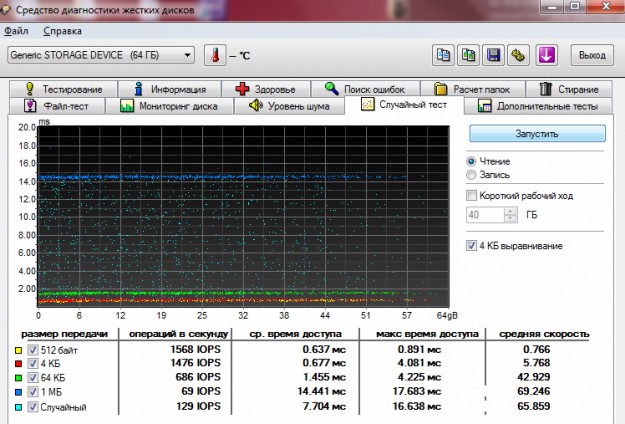
Task: Click the temperature thermometer icon
Action: click(216, 54)
